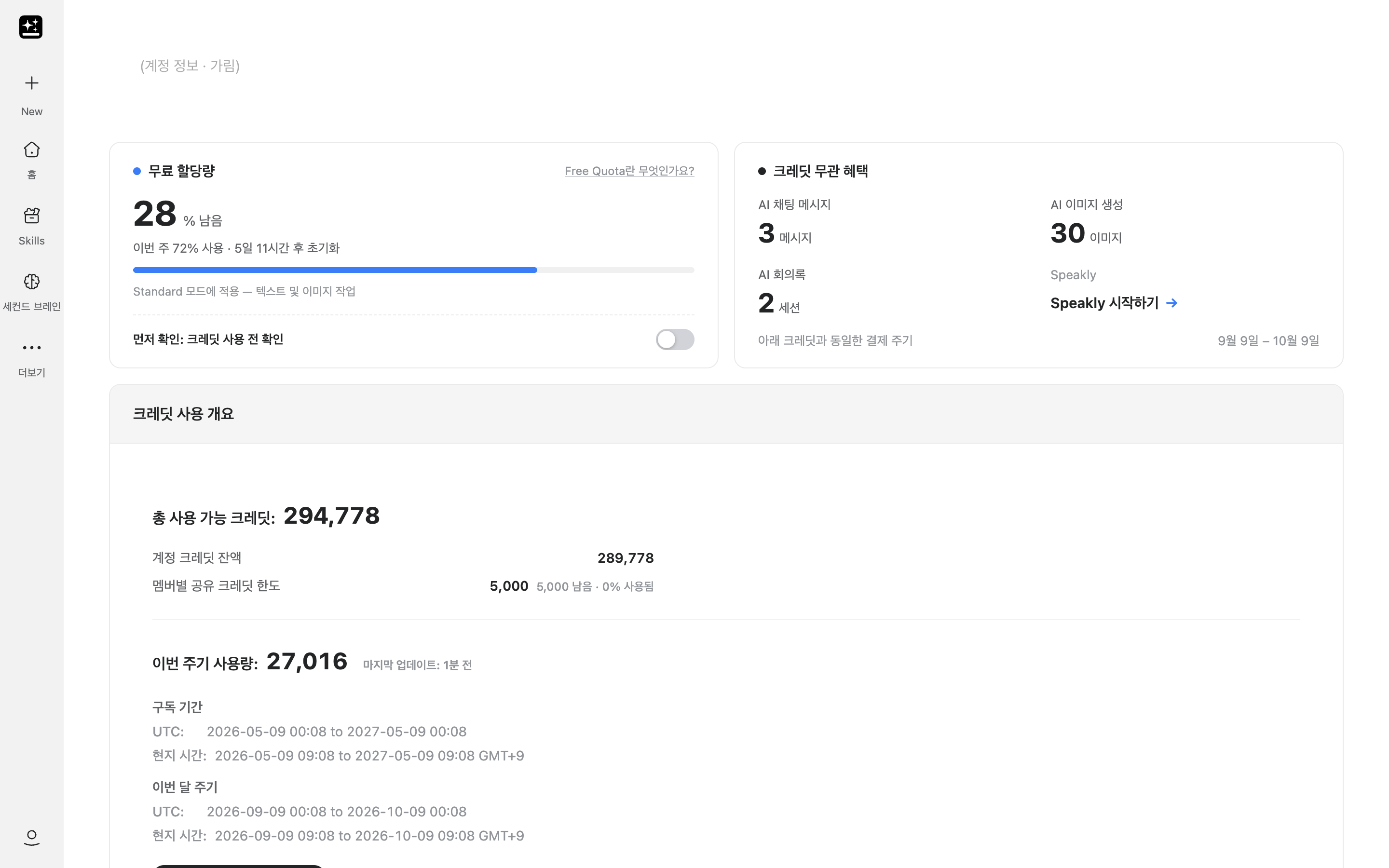Viewport: 1389px width, 868px height.
Task: Click AI 채팅 메시지 count 3 메시지
Action: pyautogui.click(x=785, y=234)
